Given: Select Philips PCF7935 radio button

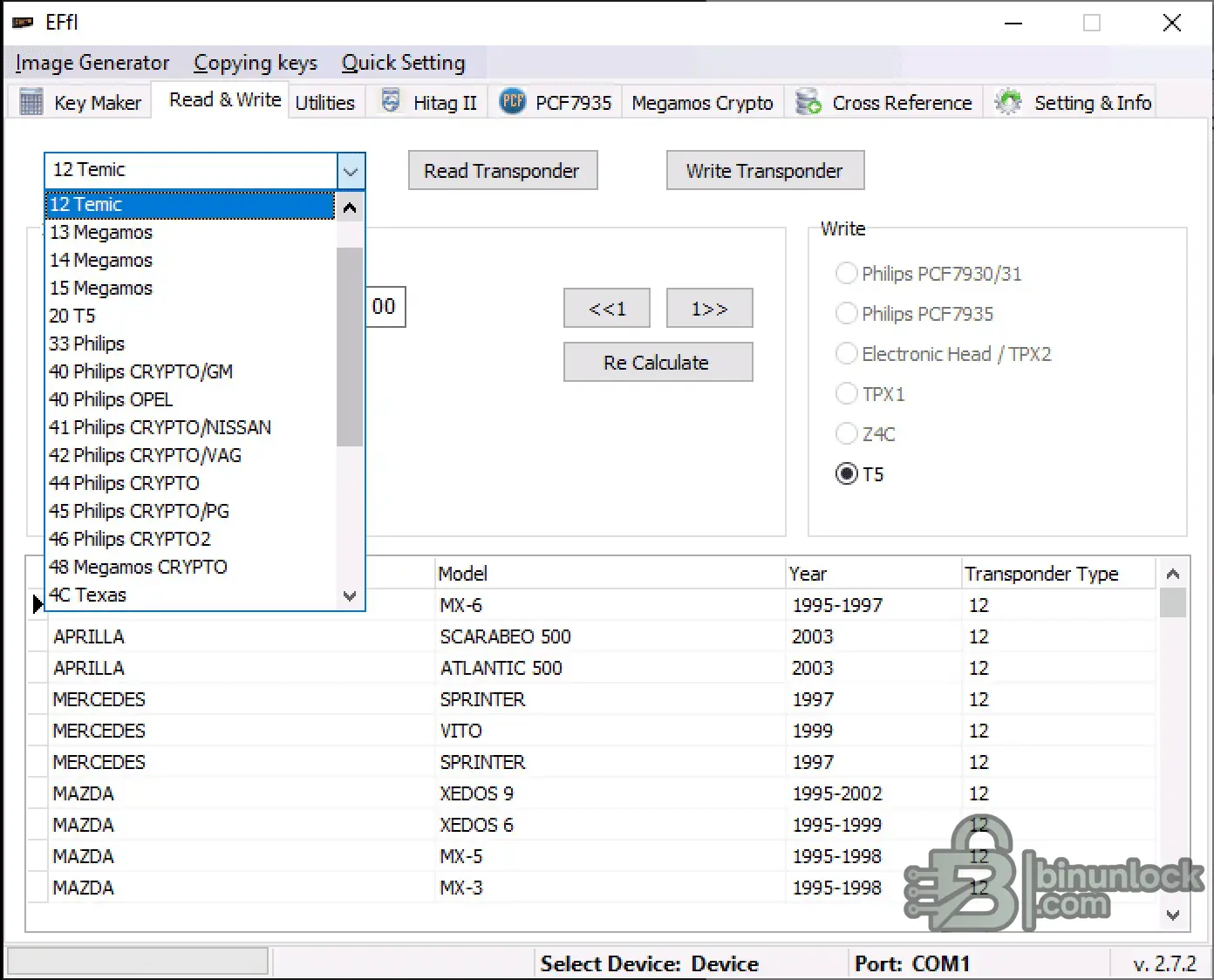Looking at the screenshot, I should tap(846, 314).
